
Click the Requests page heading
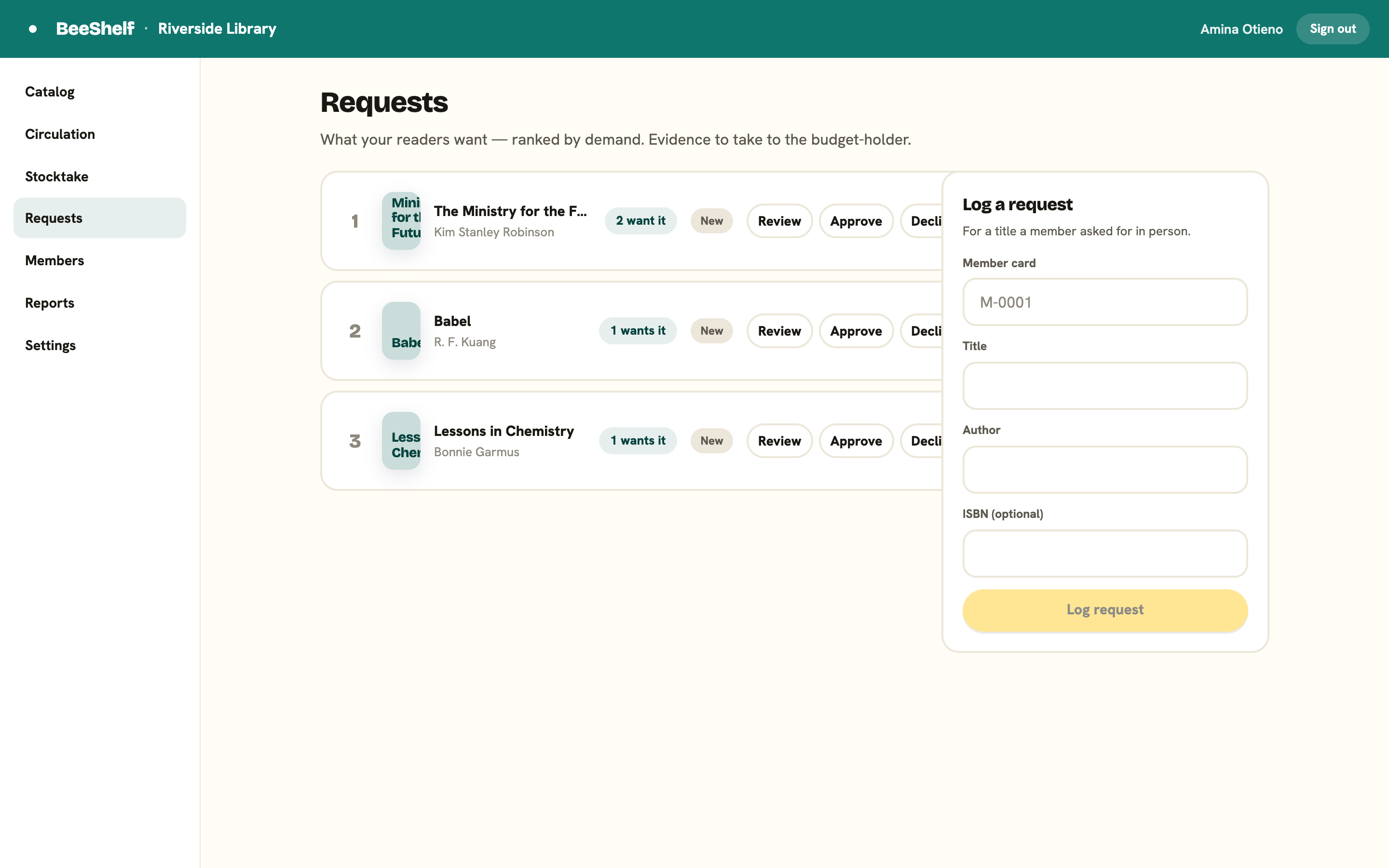[x=384, y=103]
